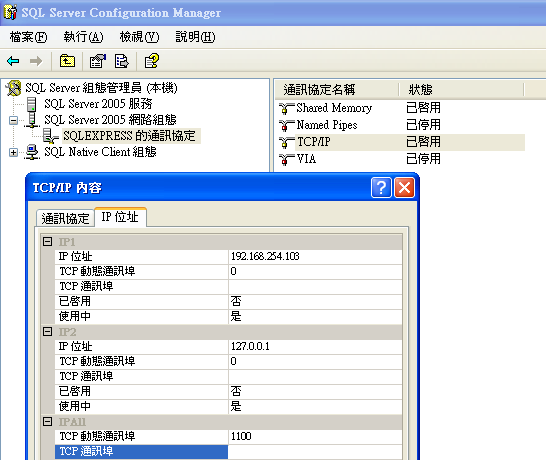Image resolution: width=546 pixels, height=460 pixels.
Task: Open the 說明(H) menu
Action: point(195,37)
